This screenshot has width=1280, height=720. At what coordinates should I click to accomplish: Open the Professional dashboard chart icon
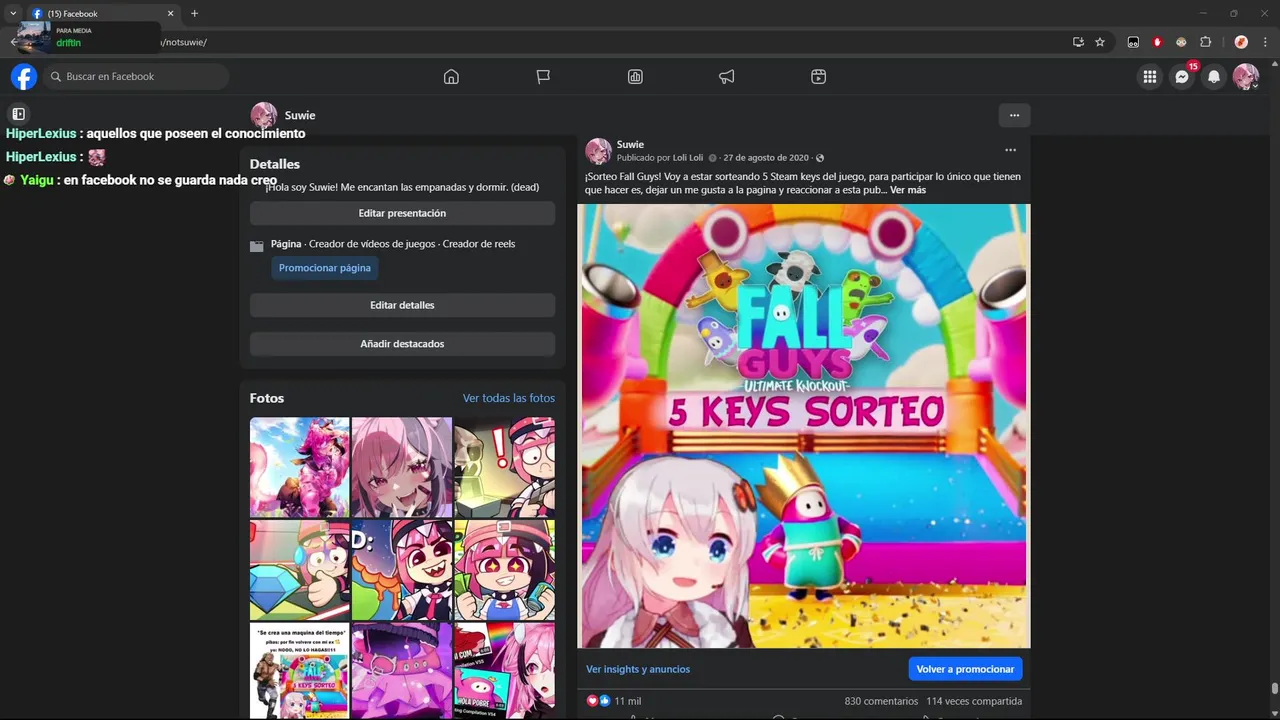click(635, 77)
